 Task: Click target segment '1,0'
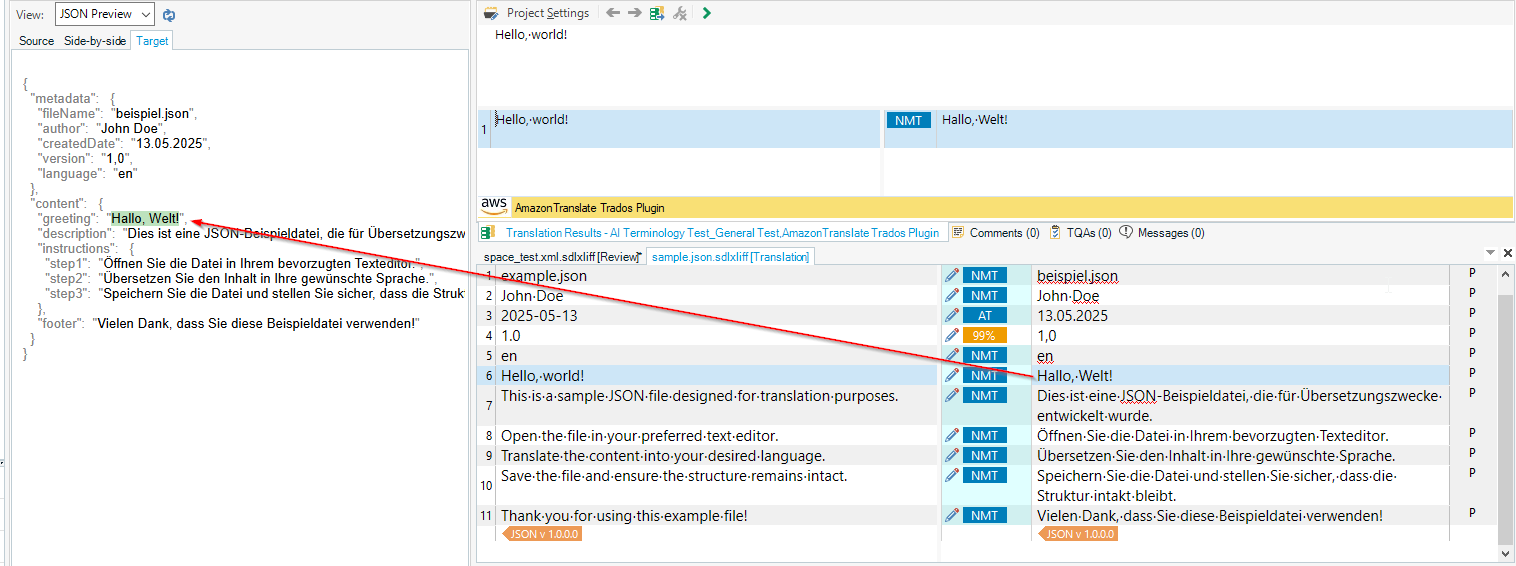click(x=1047, y=335)
